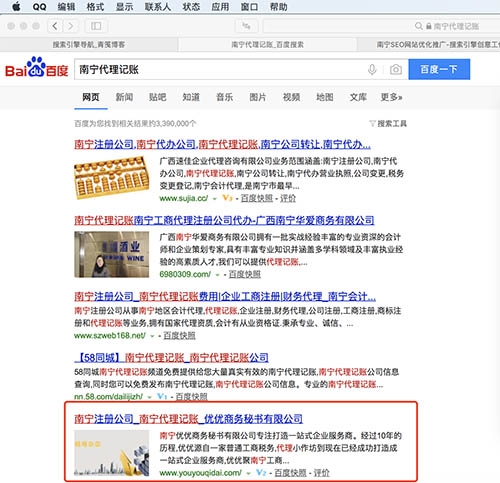Open the 联系人 menu in the menu bar

[x=158, y=7]
